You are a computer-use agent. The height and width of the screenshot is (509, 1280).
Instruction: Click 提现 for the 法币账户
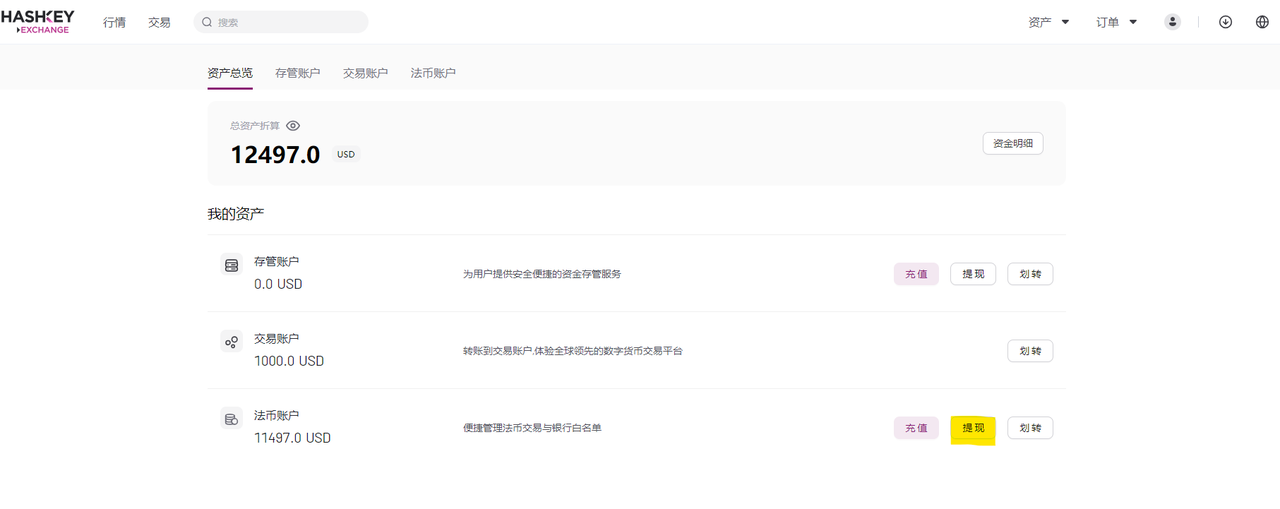(973, 428)
